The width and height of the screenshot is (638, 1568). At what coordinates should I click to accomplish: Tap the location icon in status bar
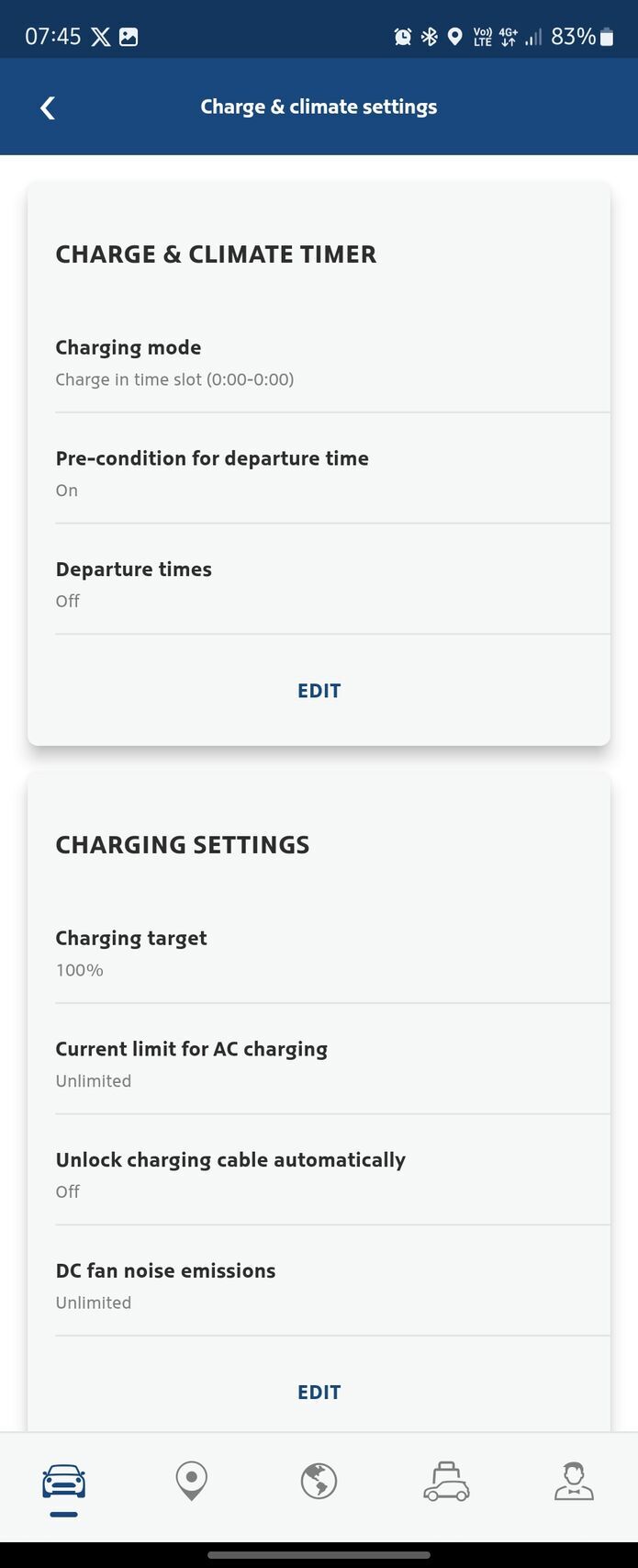[454, 37]
